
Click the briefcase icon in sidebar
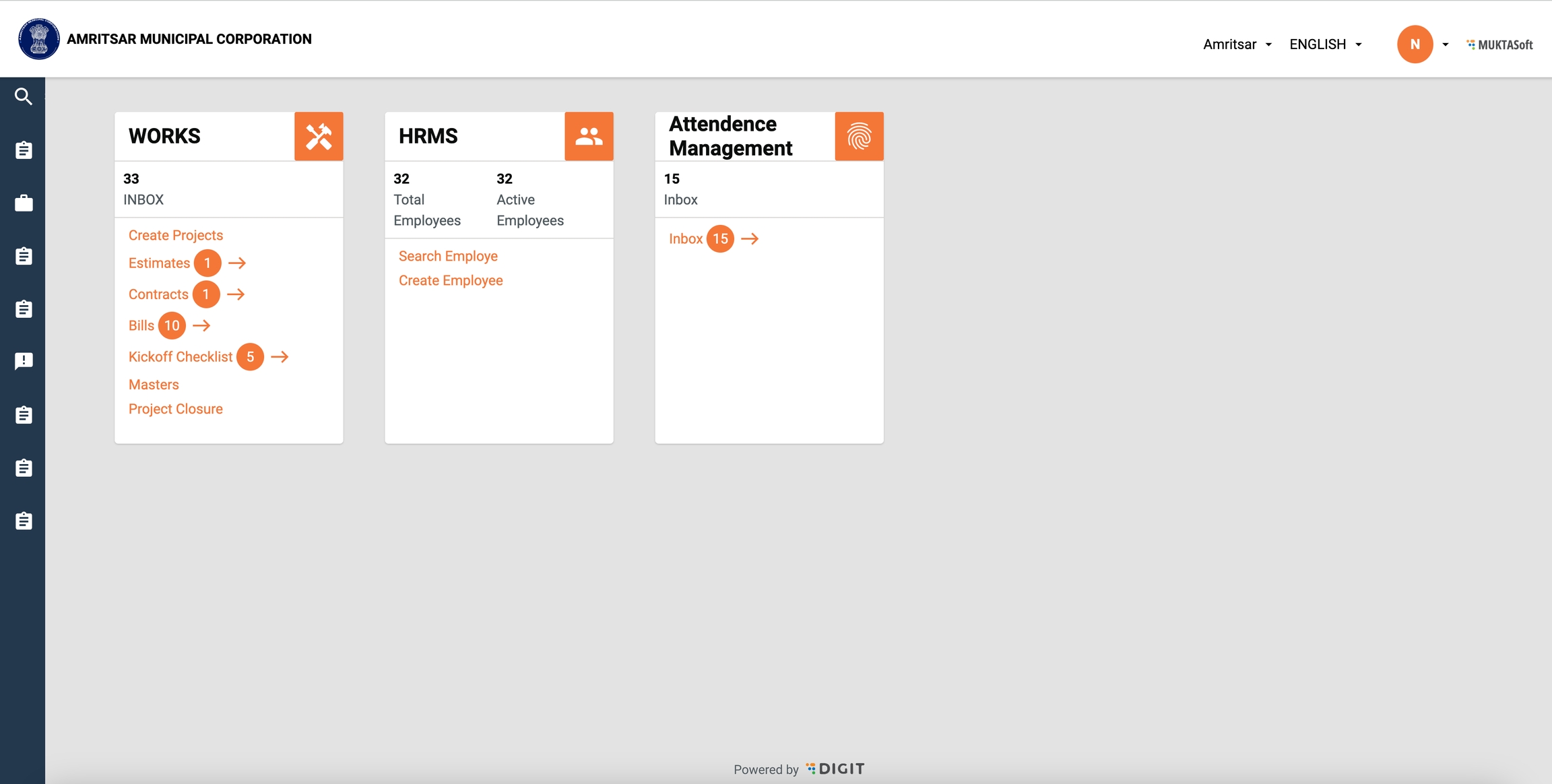[x=24, y=203]
